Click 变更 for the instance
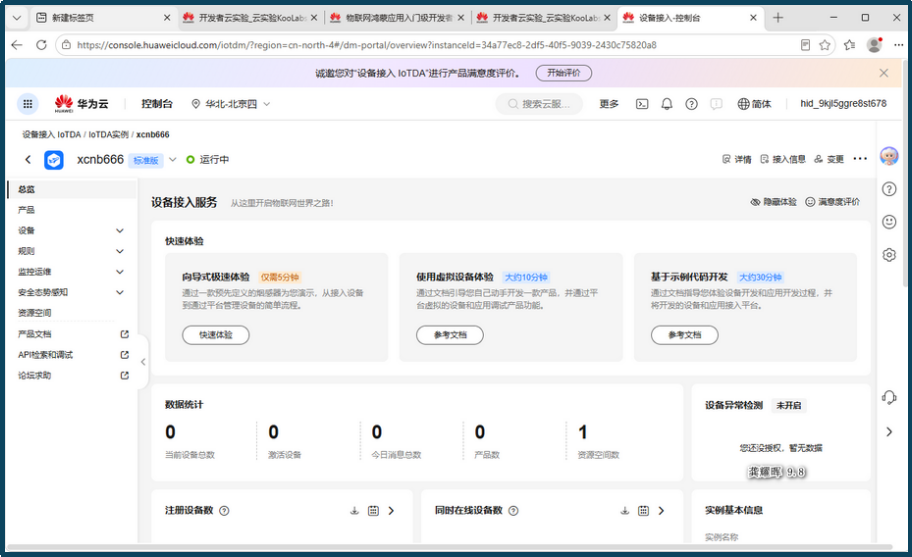The image size is (912, 557). pyautogui.click(x=829, y=159)
